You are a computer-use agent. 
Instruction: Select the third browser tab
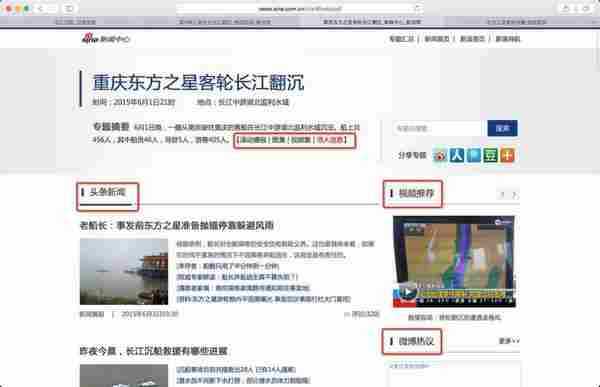372,22
